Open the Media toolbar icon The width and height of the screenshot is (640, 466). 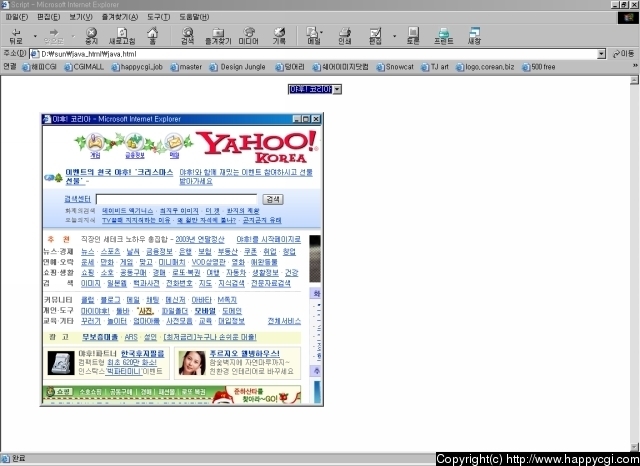[249, 36]
